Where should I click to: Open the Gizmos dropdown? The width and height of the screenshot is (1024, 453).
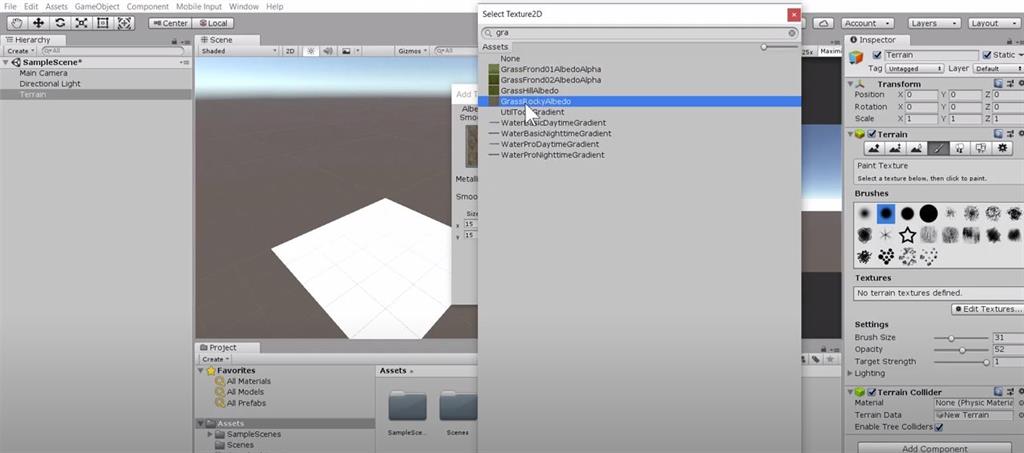point(413,51)
